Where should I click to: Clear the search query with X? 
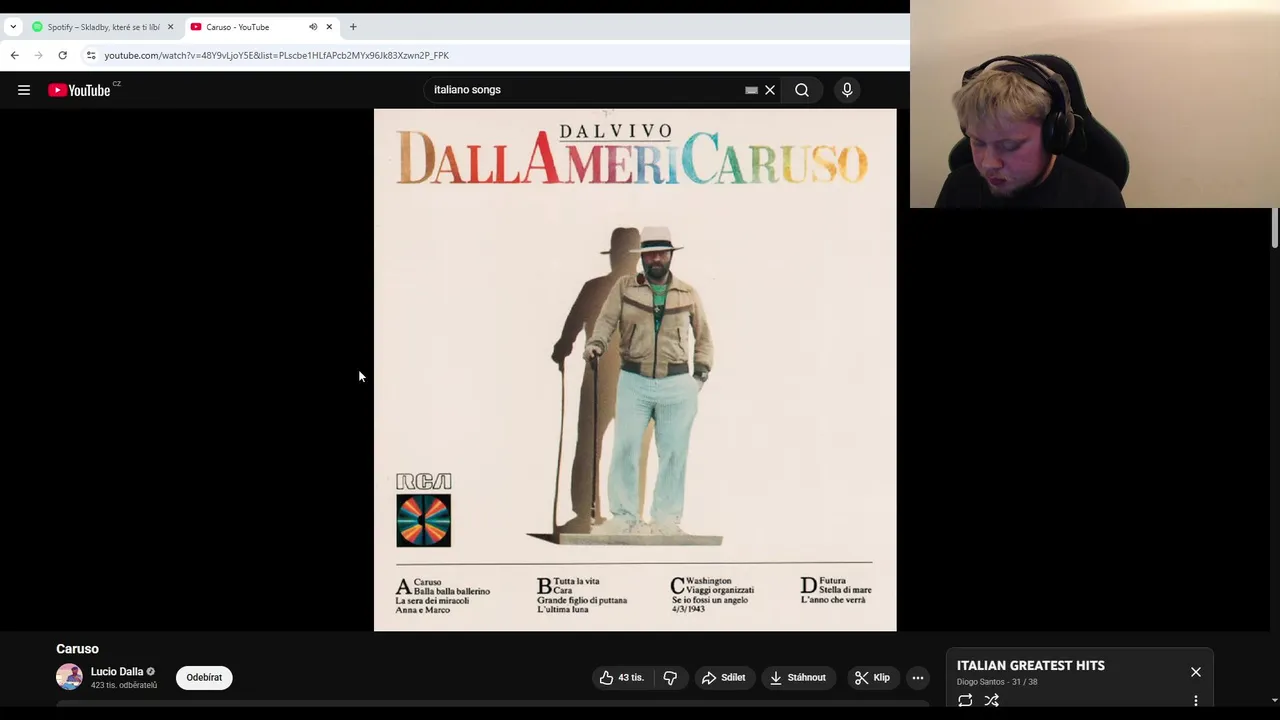[x=770, y=90]
